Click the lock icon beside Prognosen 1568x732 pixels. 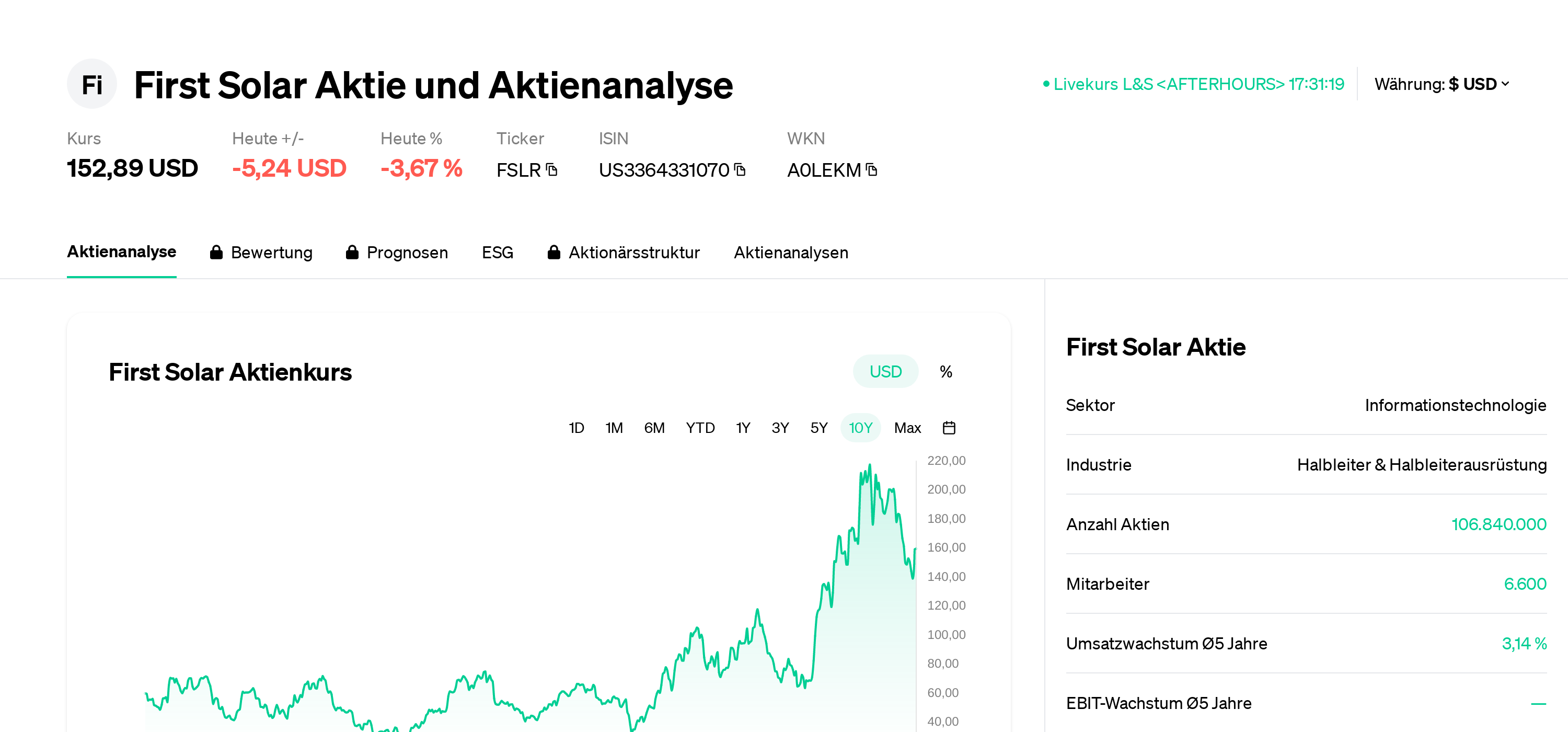tap(352, 252)
